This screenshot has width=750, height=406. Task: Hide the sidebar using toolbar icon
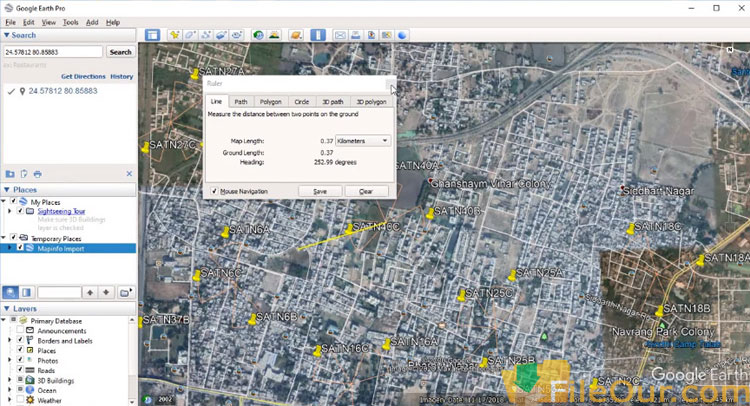click(152, 35)
